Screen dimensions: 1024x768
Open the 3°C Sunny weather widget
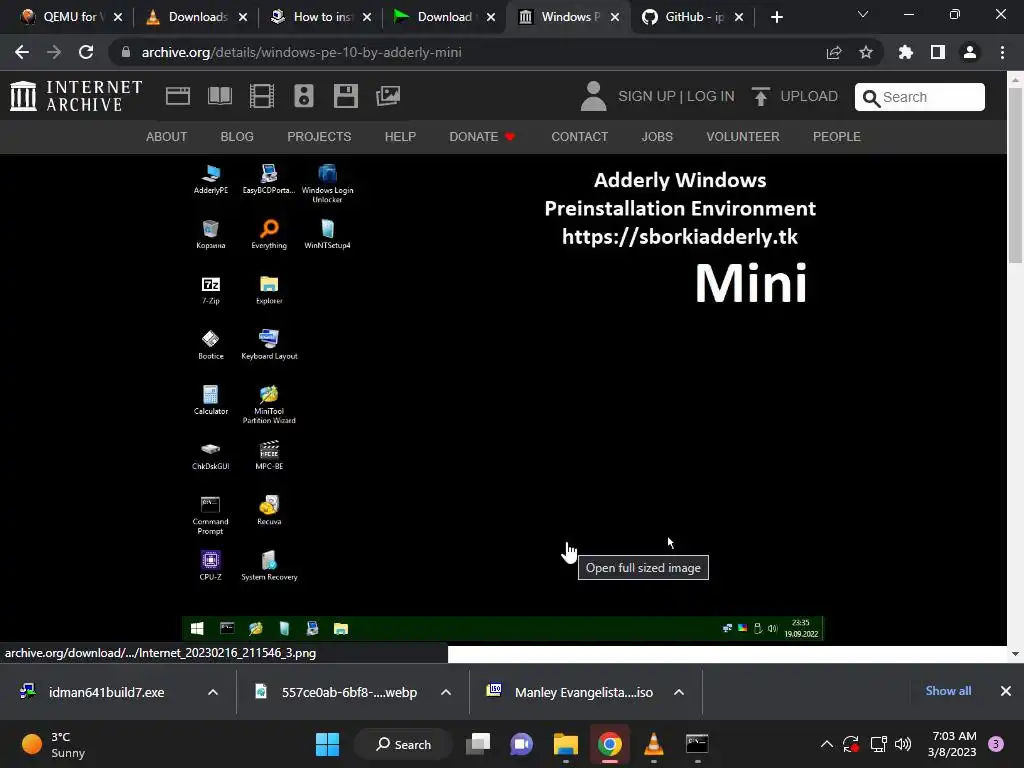[54, 744]
